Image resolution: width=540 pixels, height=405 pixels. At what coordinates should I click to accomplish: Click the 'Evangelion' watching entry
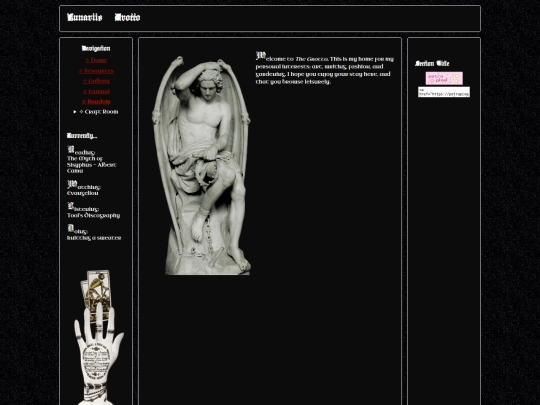[83, 194]
